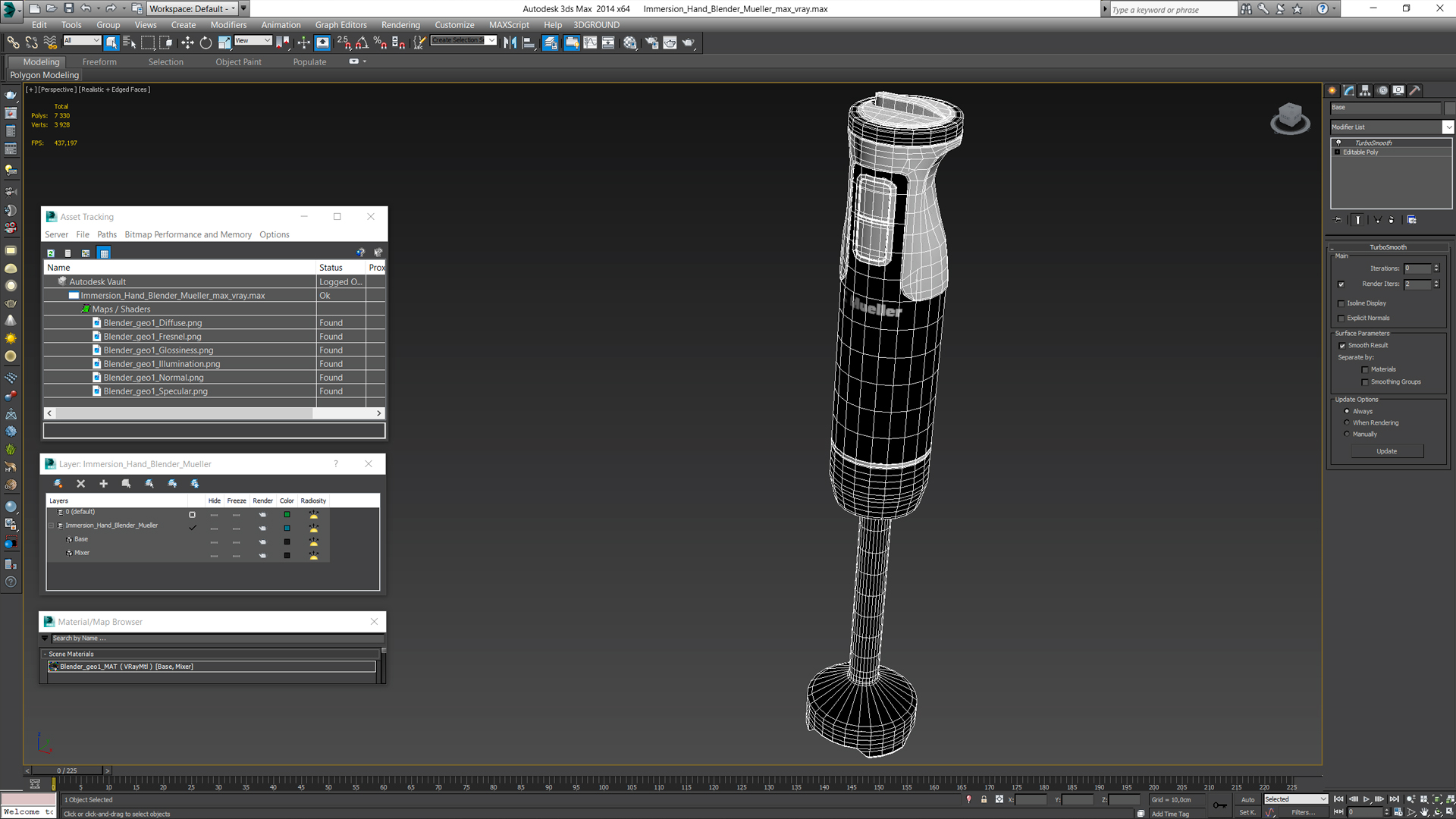Image resolution: width=1456 pixels, height=819 pixels.
Task: Expand Editable Poly in modifier stack
Action: click(1338, 152)
